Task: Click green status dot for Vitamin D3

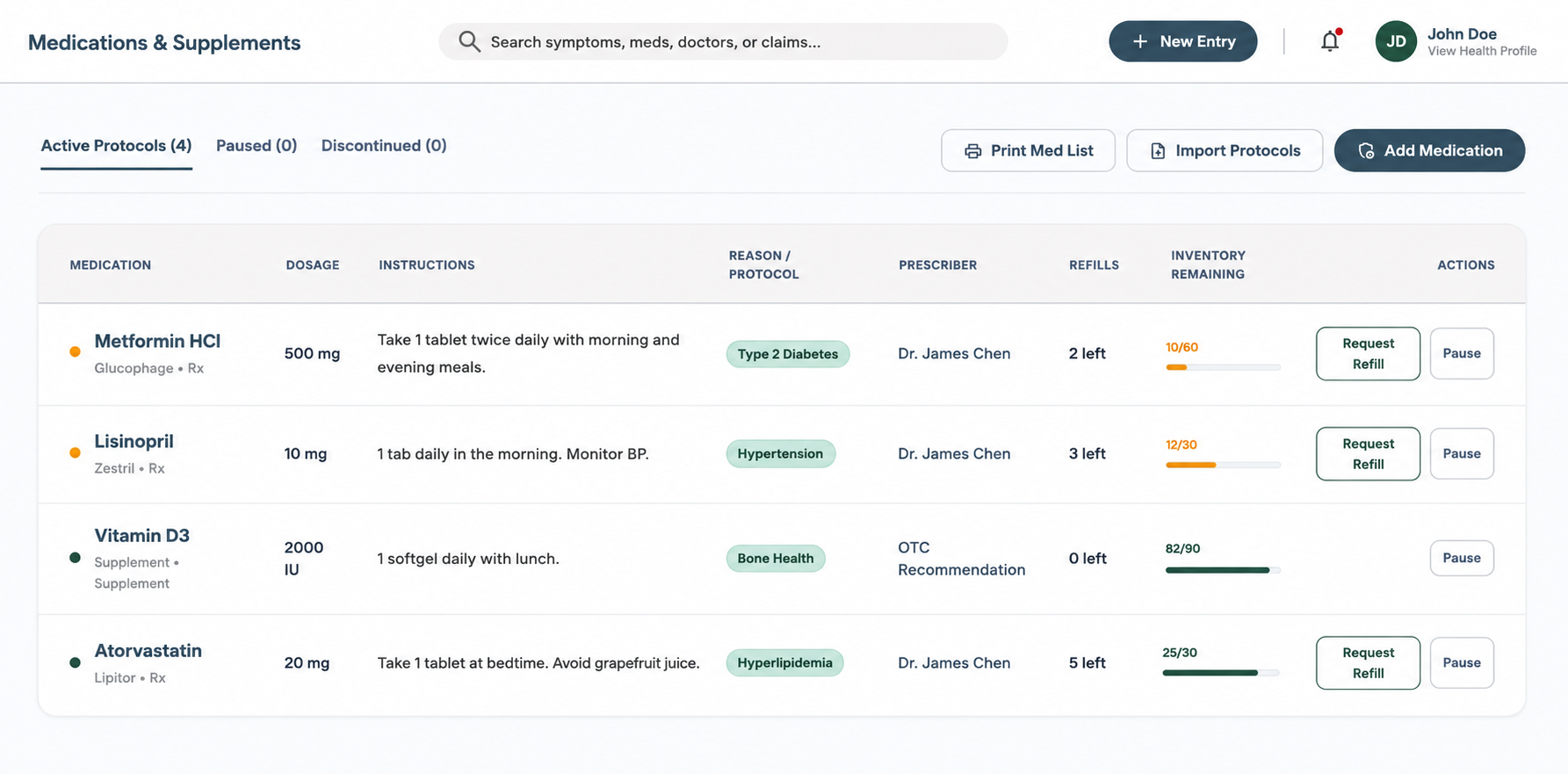Action: (x=76, y=557)
